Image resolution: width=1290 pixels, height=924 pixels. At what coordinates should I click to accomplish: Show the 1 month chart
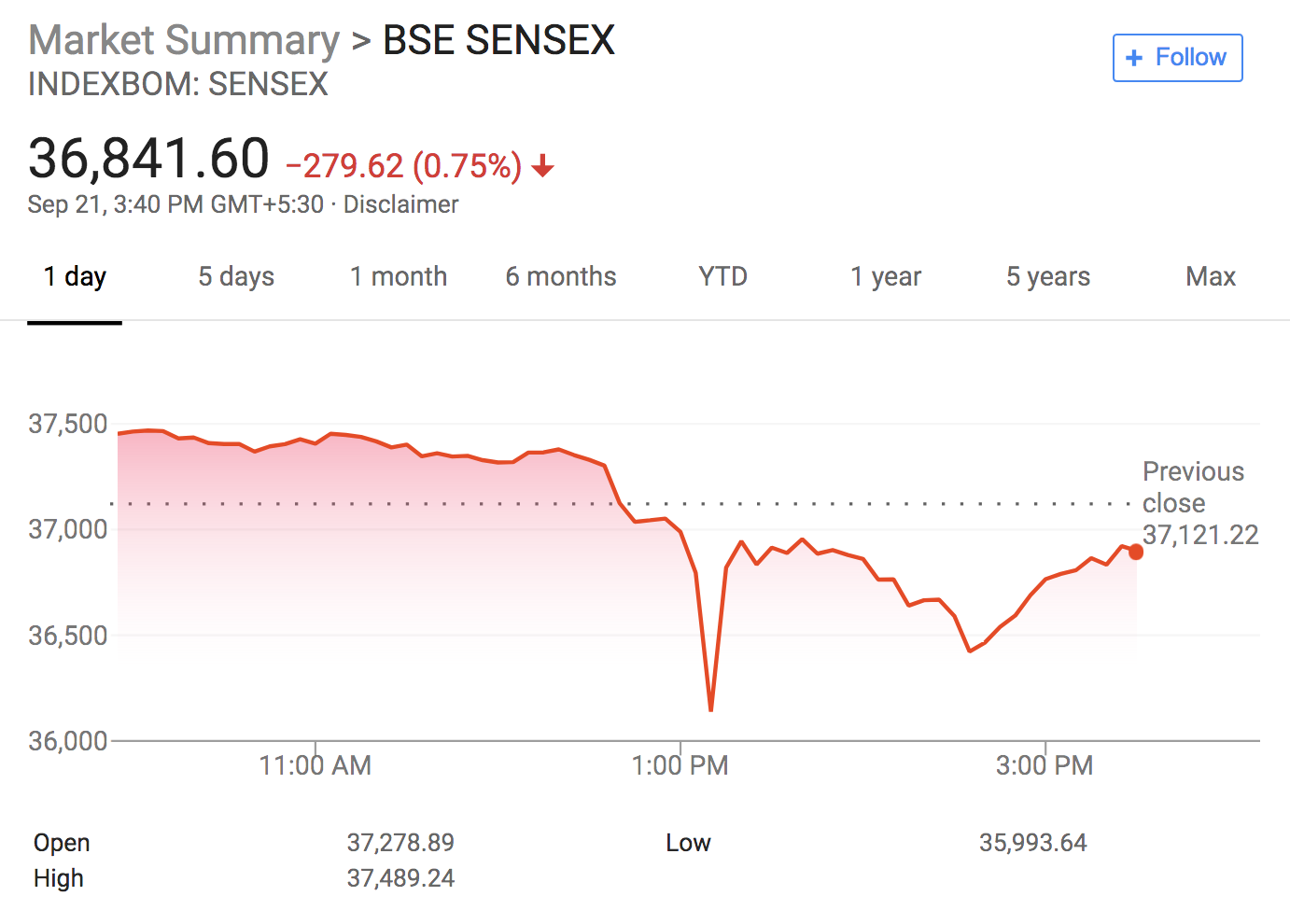[x=399, y=277]
